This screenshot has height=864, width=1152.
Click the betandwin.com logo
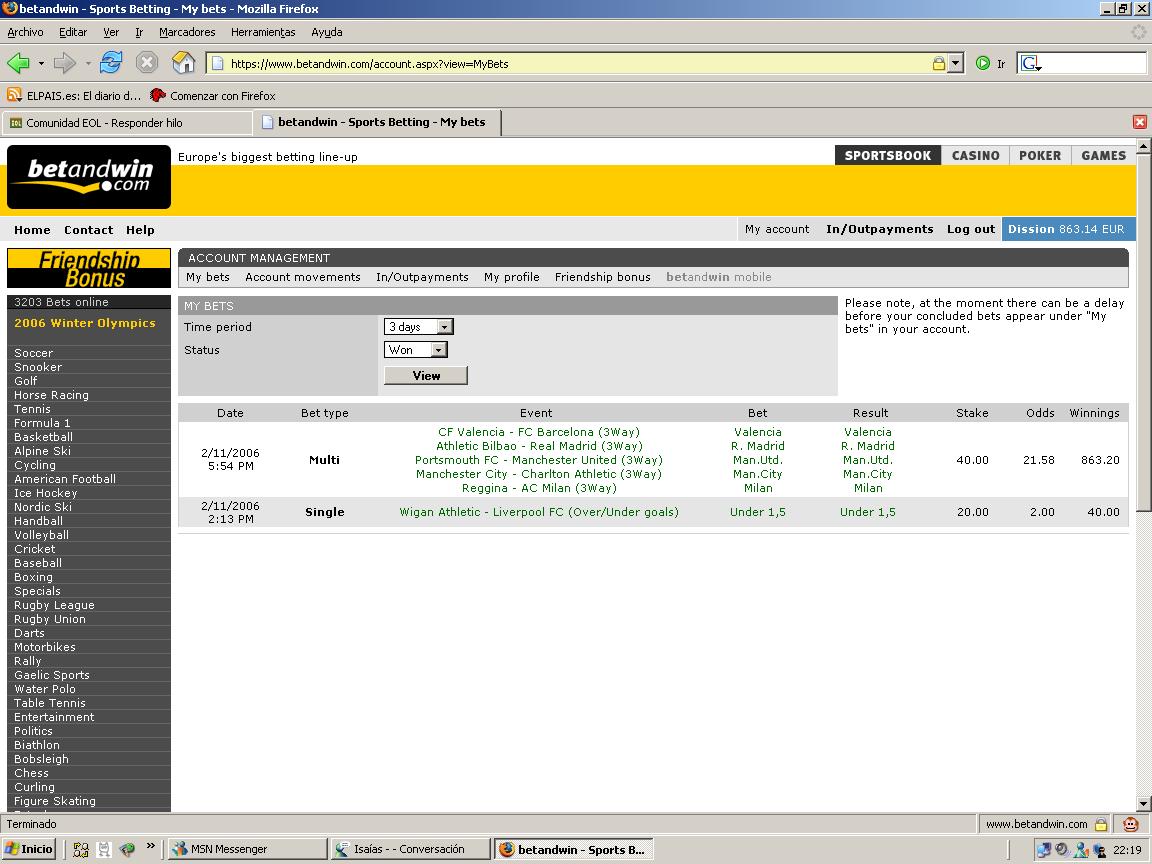tap(89, 178)
